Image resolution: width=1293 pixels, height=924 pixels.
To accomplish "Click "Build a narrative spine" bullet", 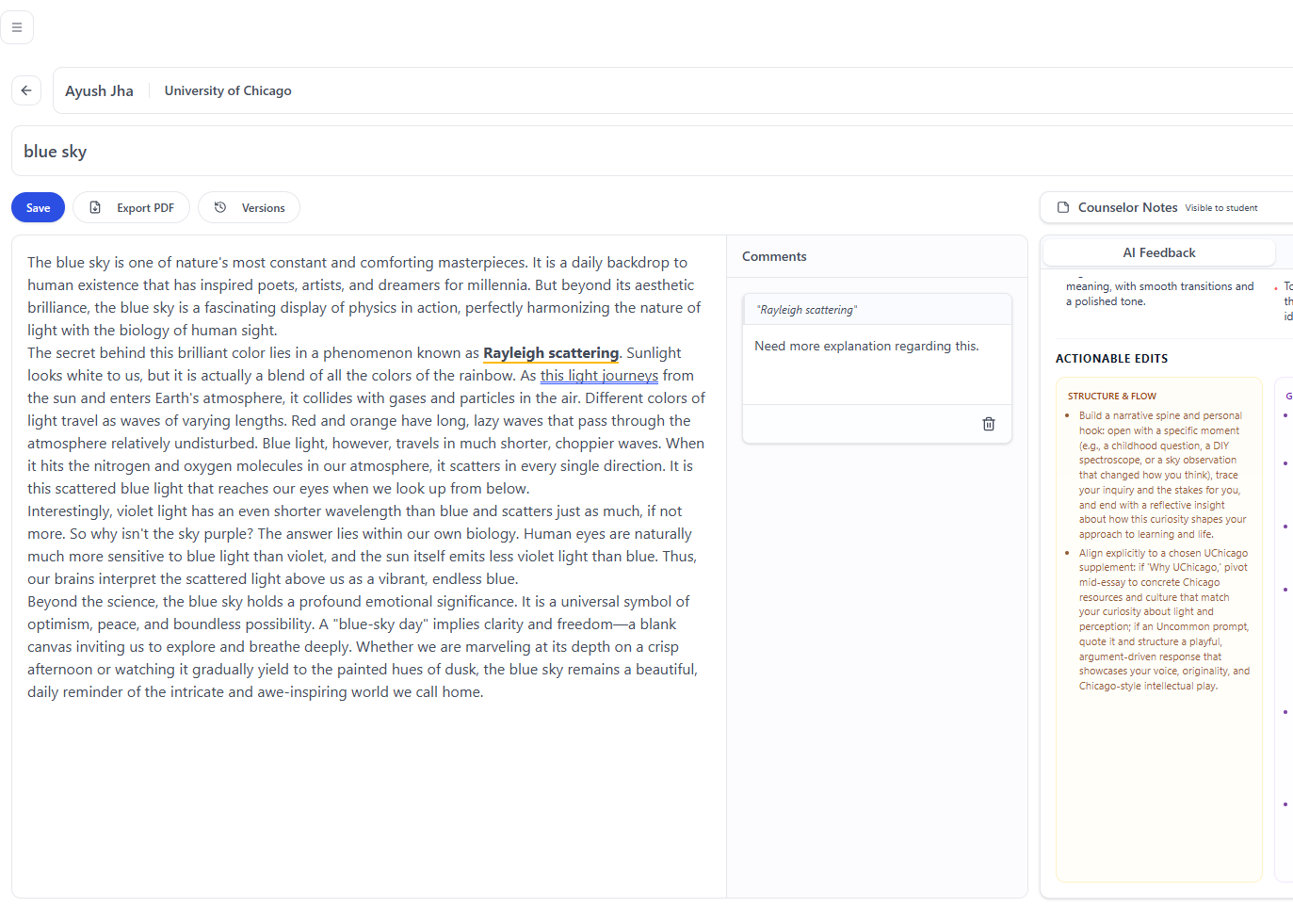I will pyautogui.click(x=1164, y=475).
